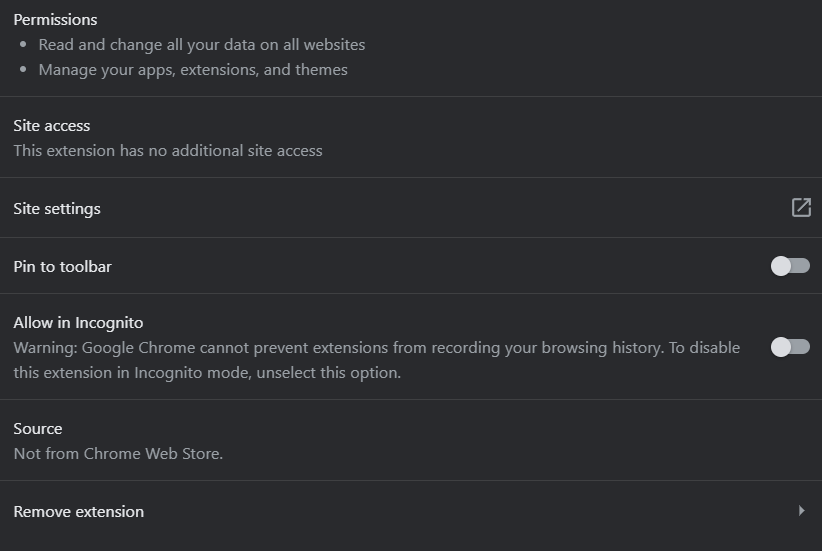Click the Pin to toolbar label
The height and width of the screenshot is (551, 822).
[62, 267]
